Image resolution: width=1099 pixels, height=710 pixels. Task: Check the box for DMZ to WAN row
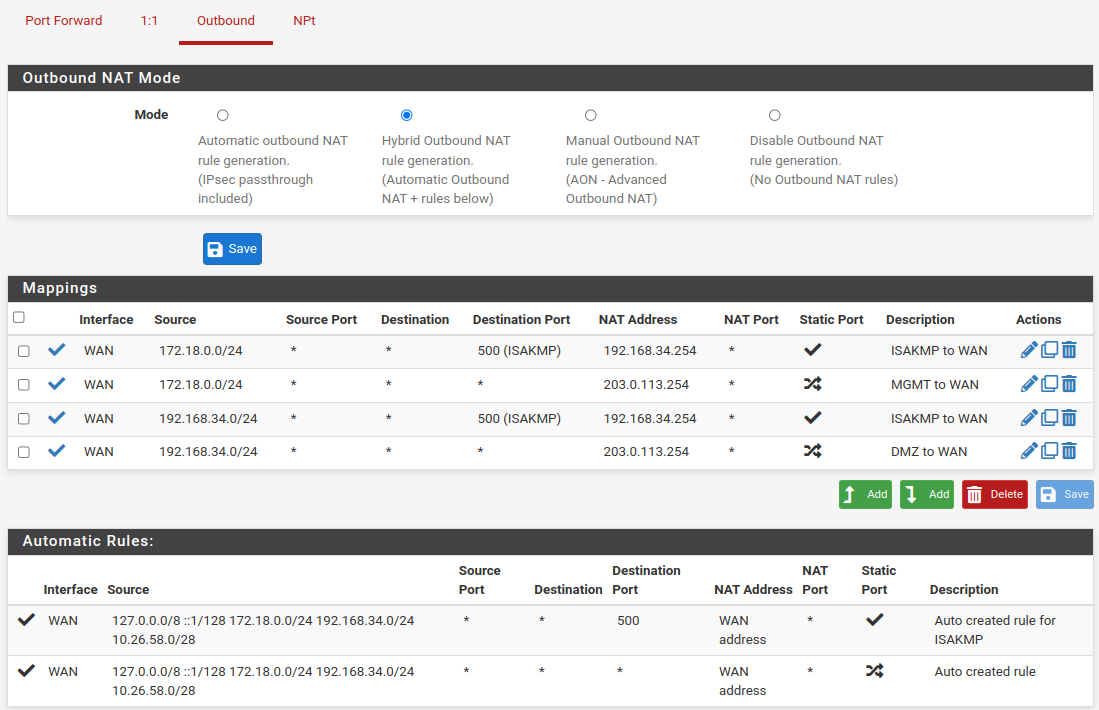(x=24, y=452)
